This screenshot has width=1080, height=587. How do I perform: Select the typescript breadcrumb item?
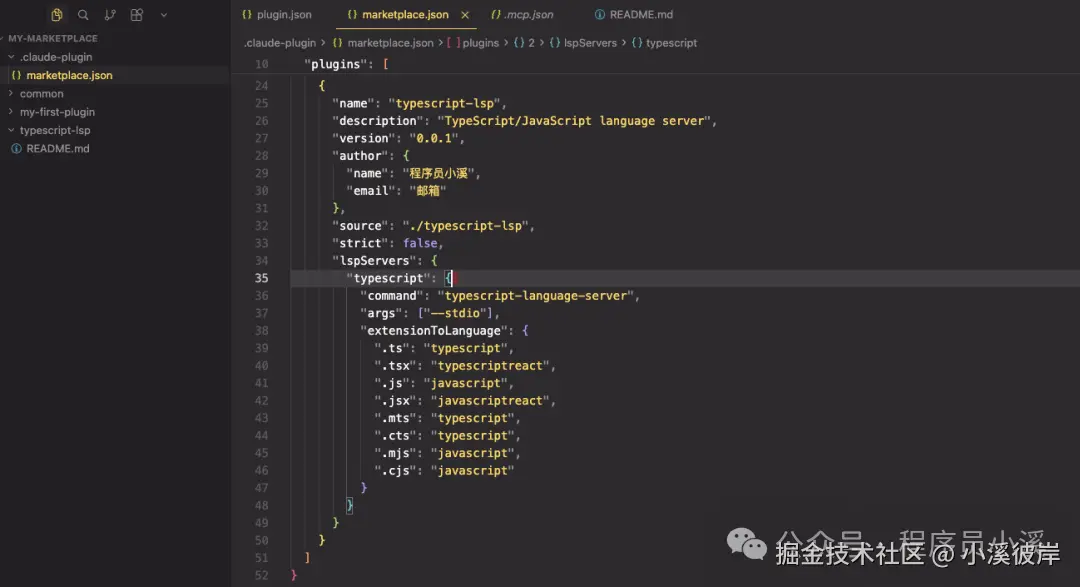671,43
